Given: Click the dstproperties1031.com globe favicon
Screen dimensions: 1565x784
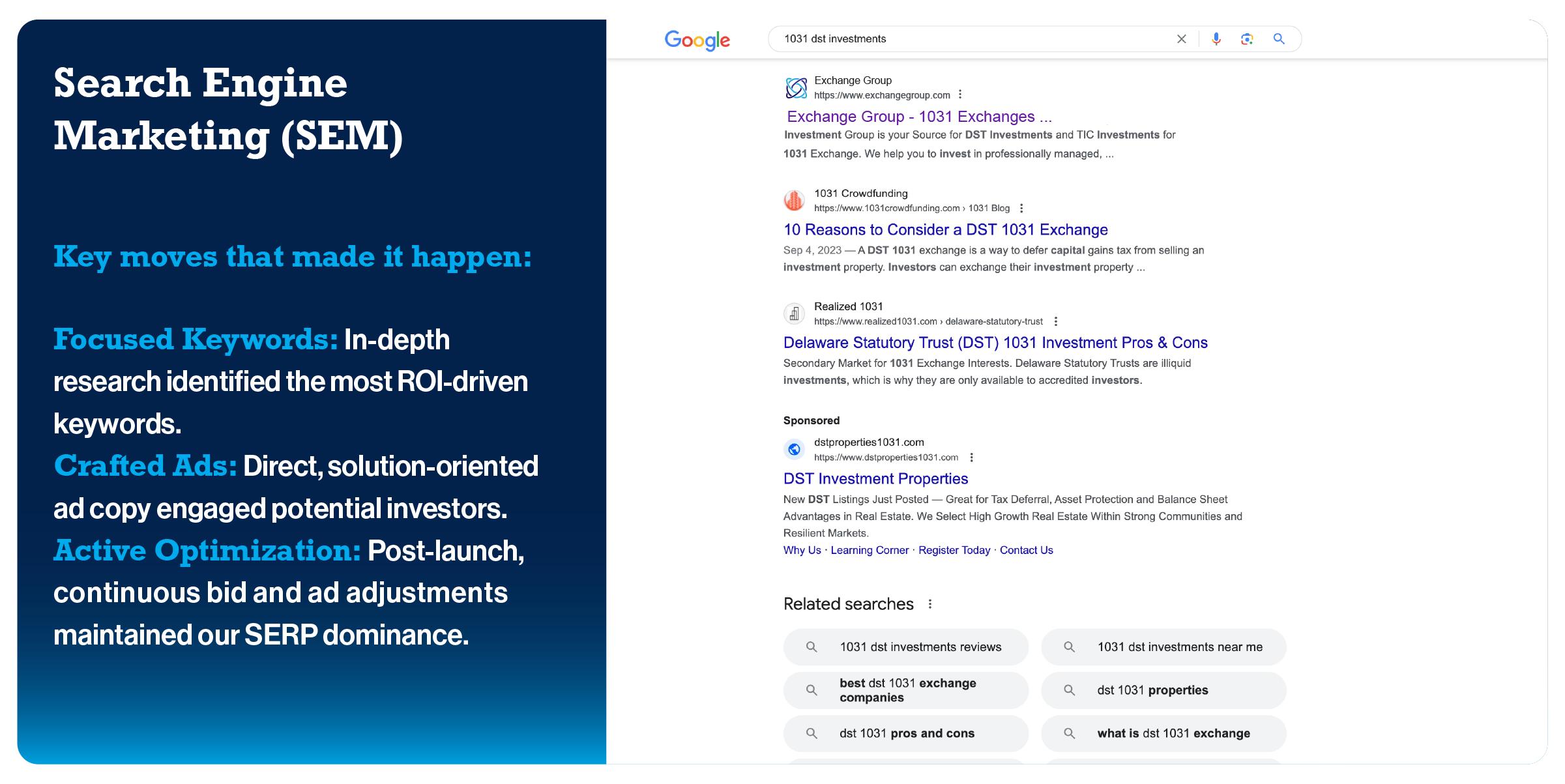Looking at the screenshot, I should 794,449.
